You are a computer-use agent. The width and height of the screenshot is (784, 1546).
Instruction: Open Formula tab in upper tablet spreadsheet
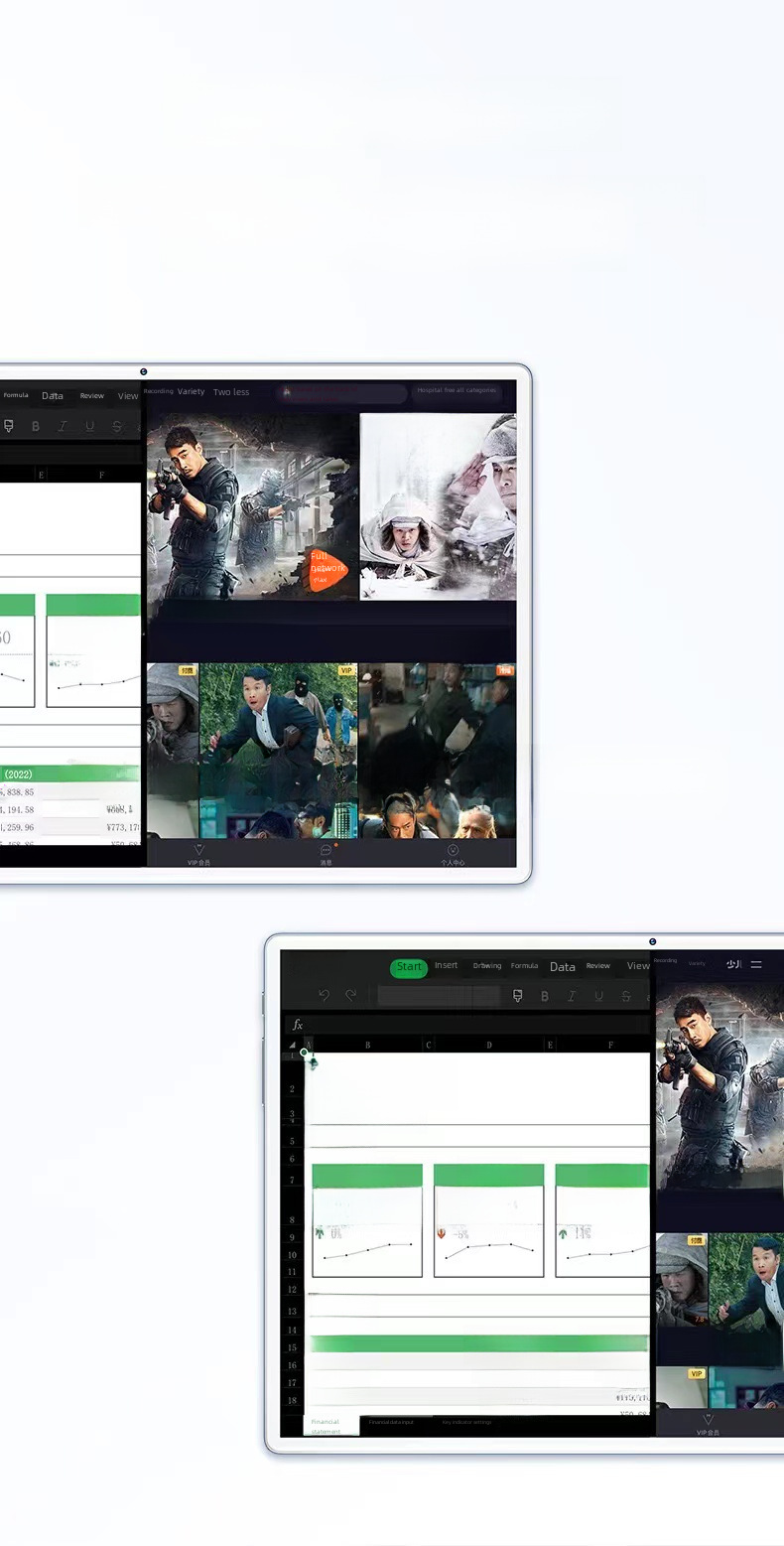pos(16,395)
